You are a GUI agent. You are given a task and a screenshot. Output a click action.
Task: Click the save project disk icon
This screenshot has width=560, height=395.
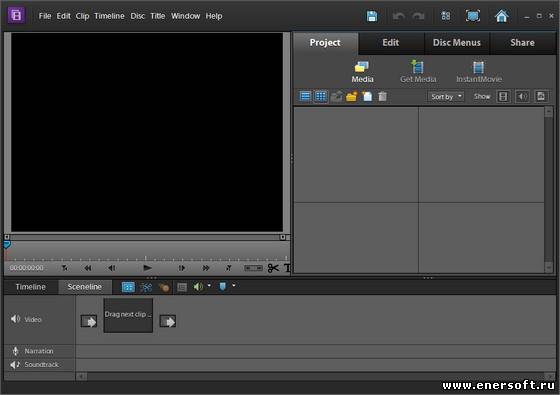click(372, 16)
